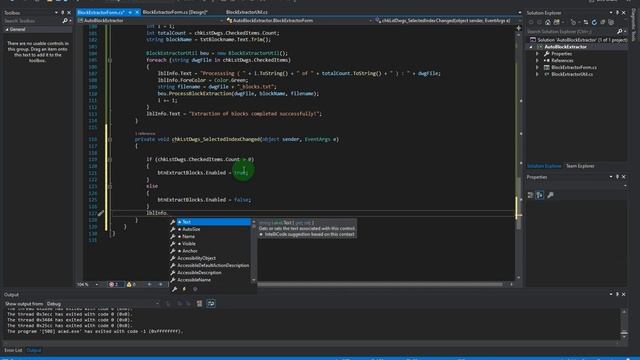Click the Search Solution Explorer input field
Viewport: 640px width, 360px height.
pos(571,31)
